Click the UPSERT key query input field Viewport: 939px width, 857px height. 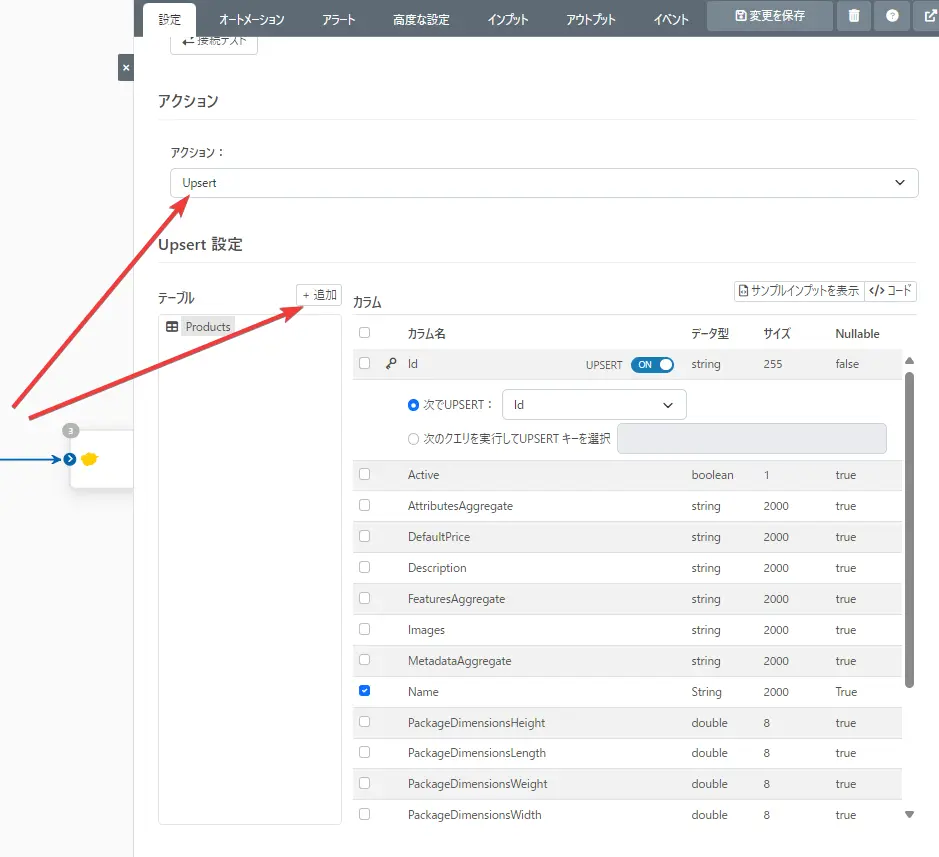tap(752, 439)
